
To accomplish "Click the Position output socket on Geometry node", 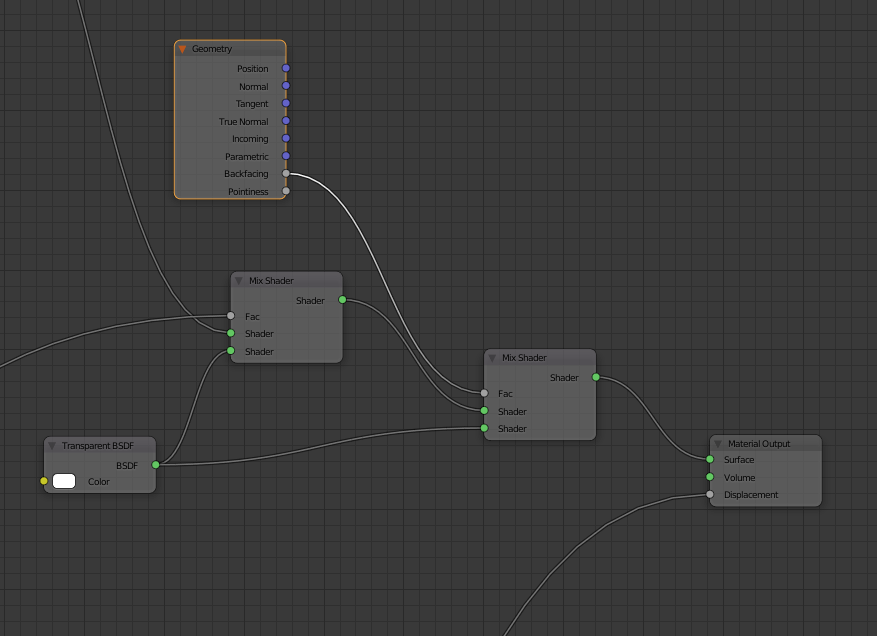I will coord(287,69).
